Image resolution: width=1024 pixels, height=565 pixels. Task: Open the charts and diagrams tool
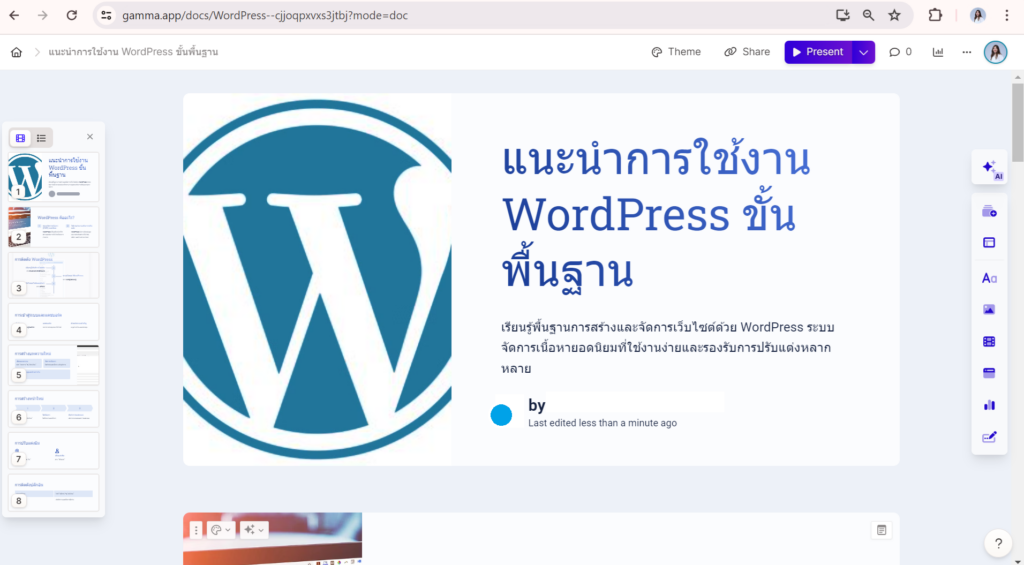coord(989,405)
